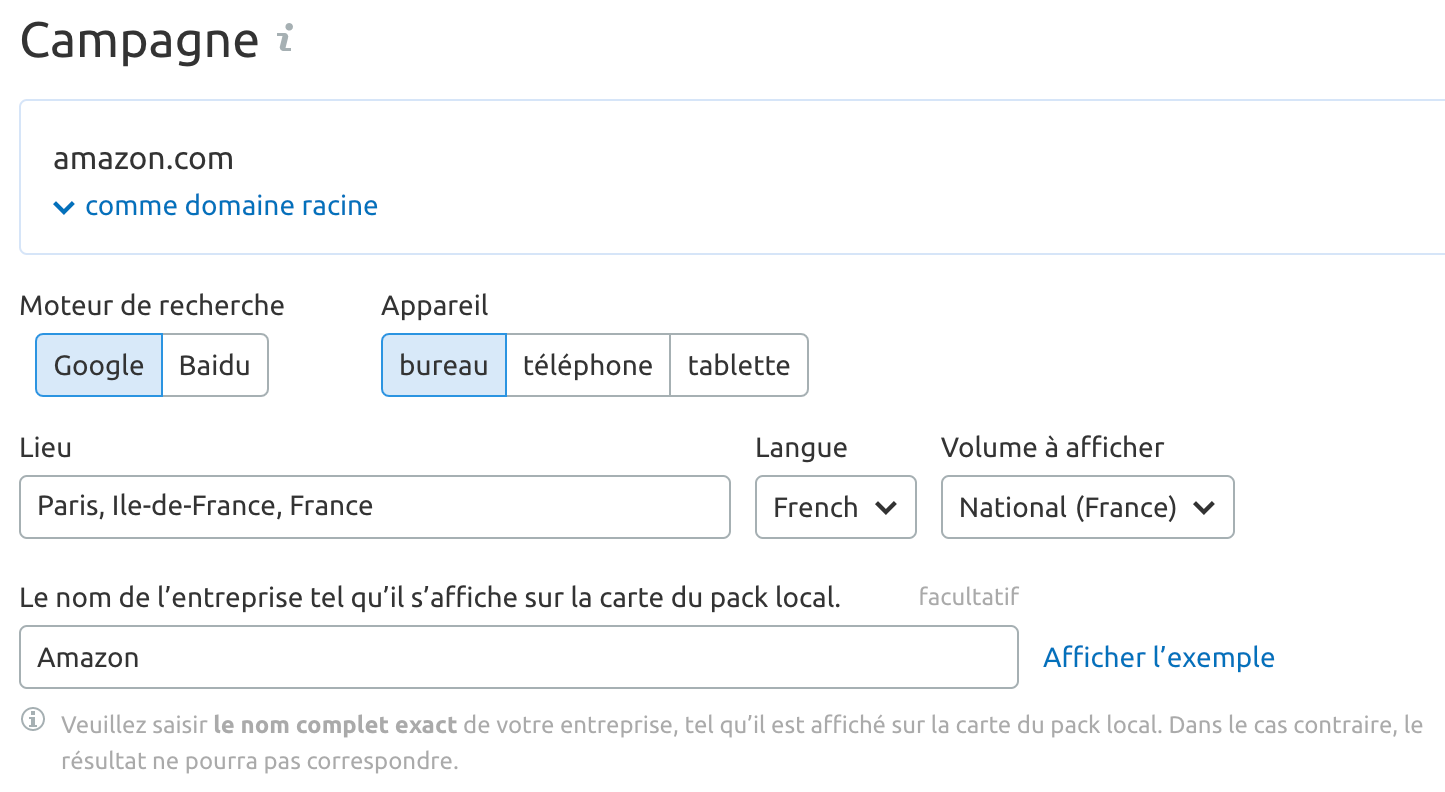Click the Campagne heading text
The image size is (1445, 792).
(x=139, y=41)
